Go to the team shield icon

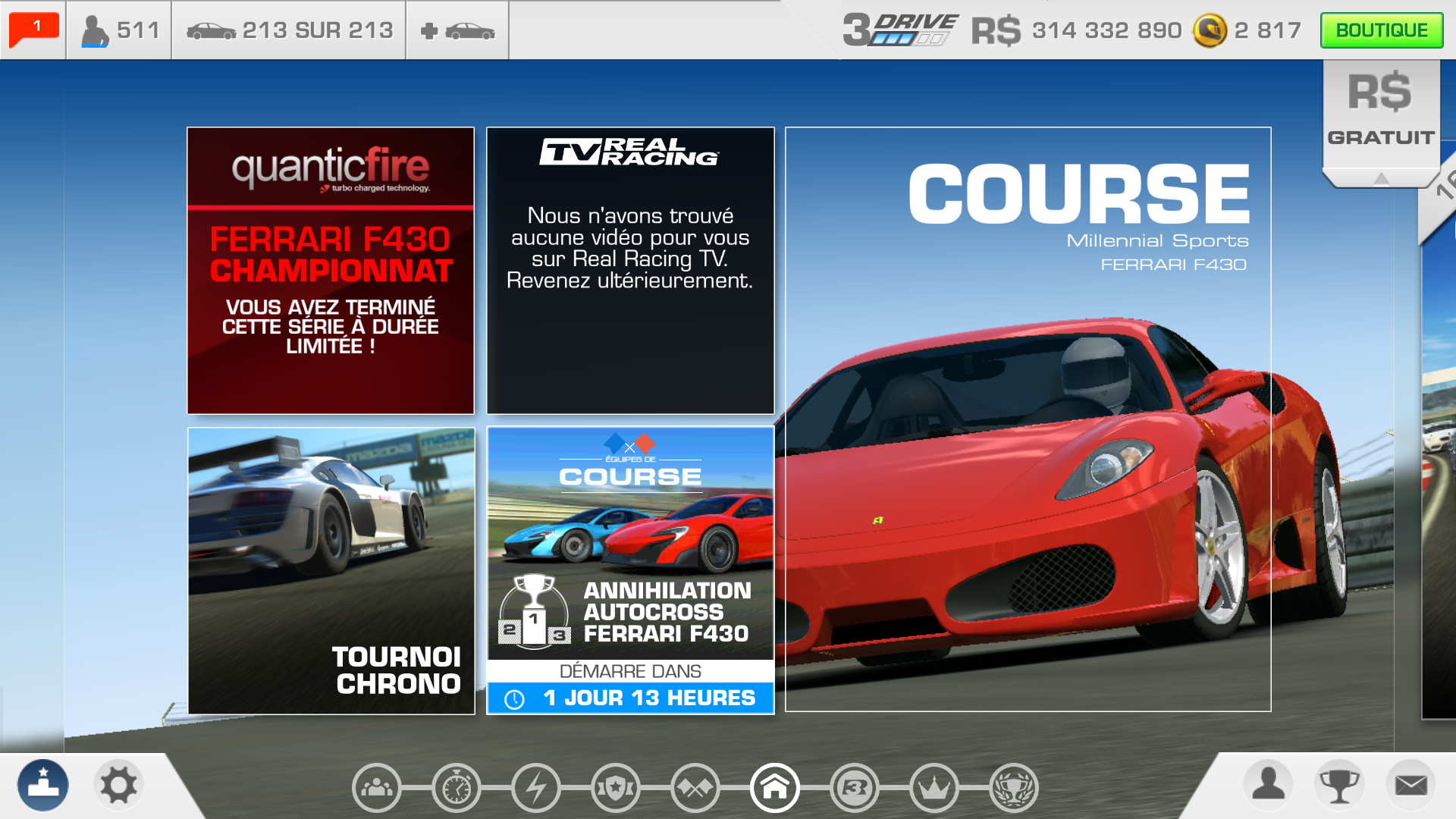click(616, 788)
